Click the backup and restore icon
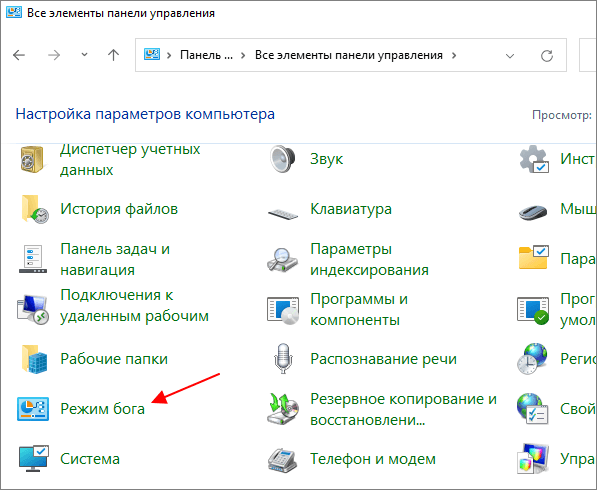This screenshot has width=597, height=490. (x=283, y=409)
